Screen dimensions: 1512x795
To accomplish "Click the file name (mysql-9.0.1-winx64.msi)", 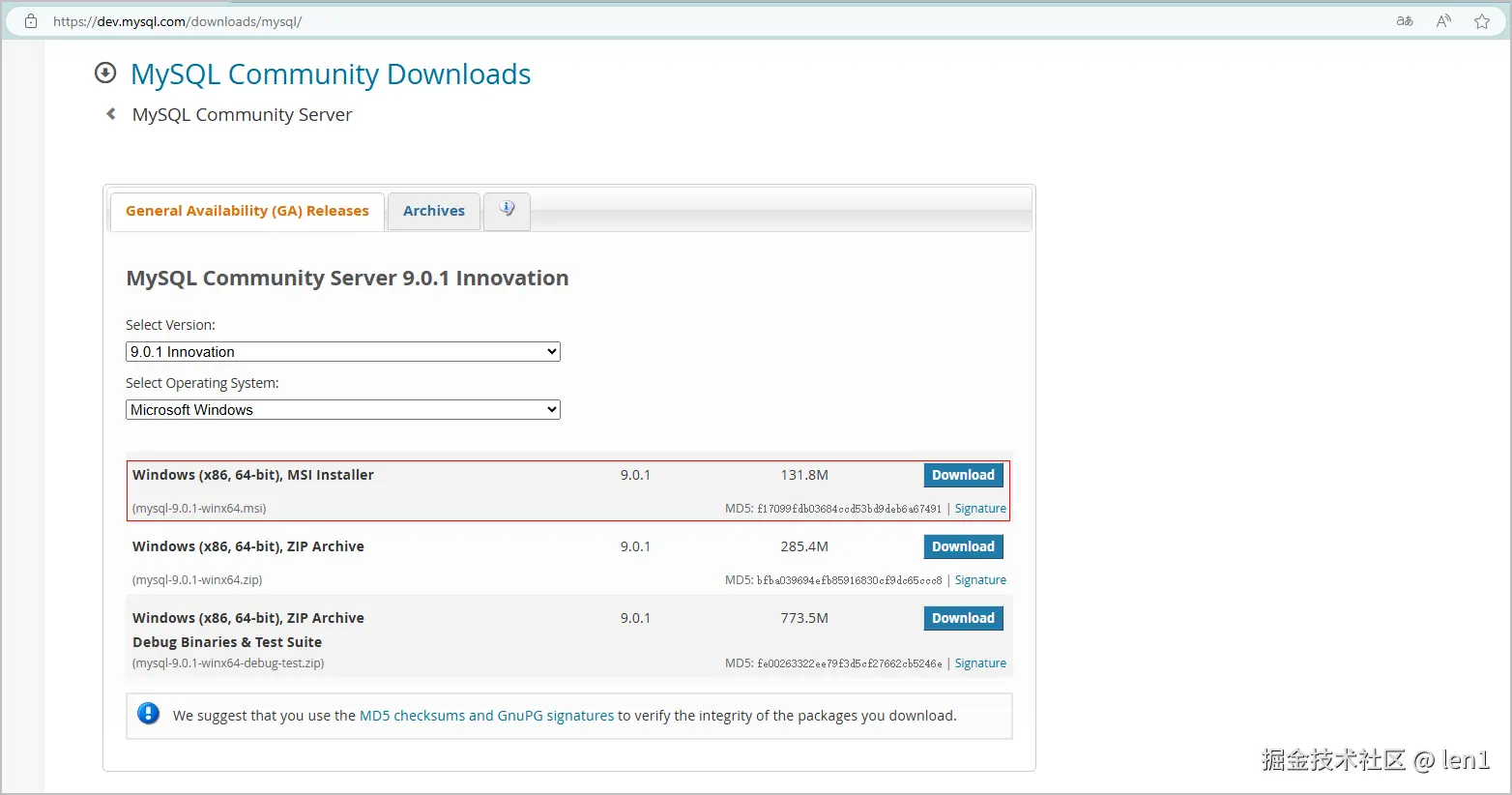I will click(199, 509).
